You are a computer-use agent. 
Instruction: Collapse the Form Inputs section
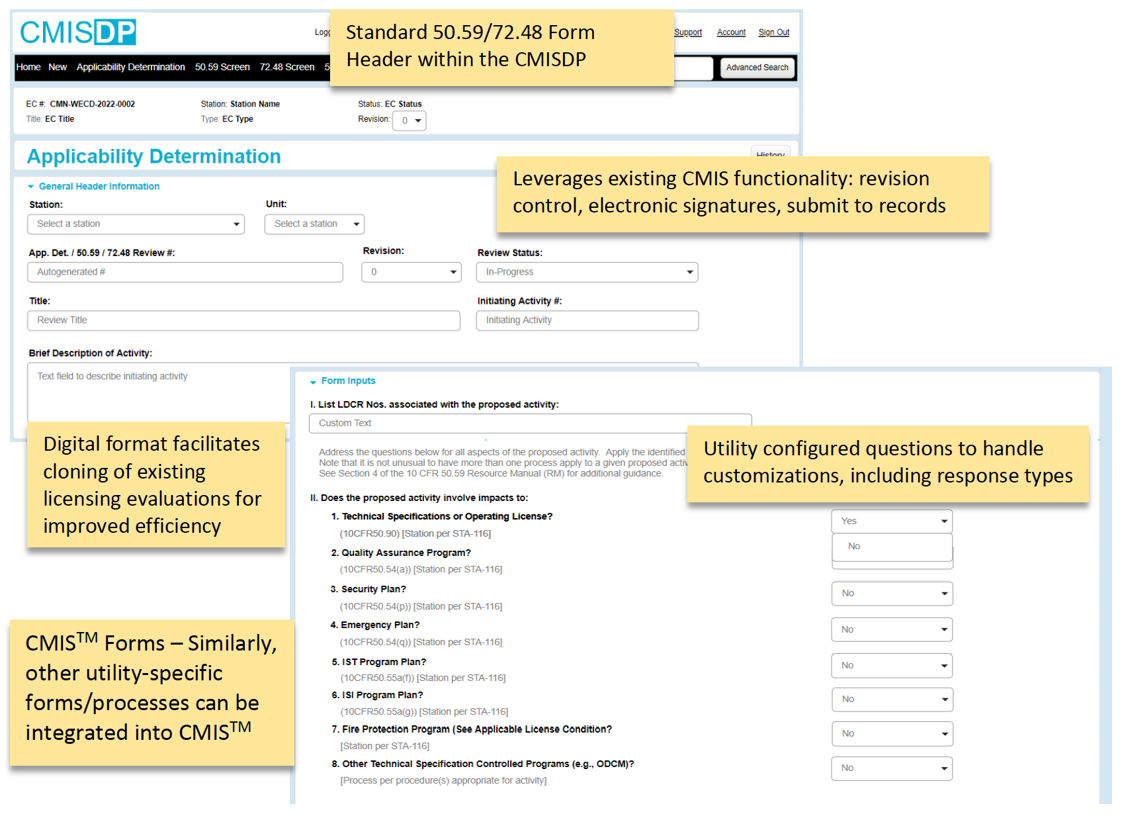point(343,381)
